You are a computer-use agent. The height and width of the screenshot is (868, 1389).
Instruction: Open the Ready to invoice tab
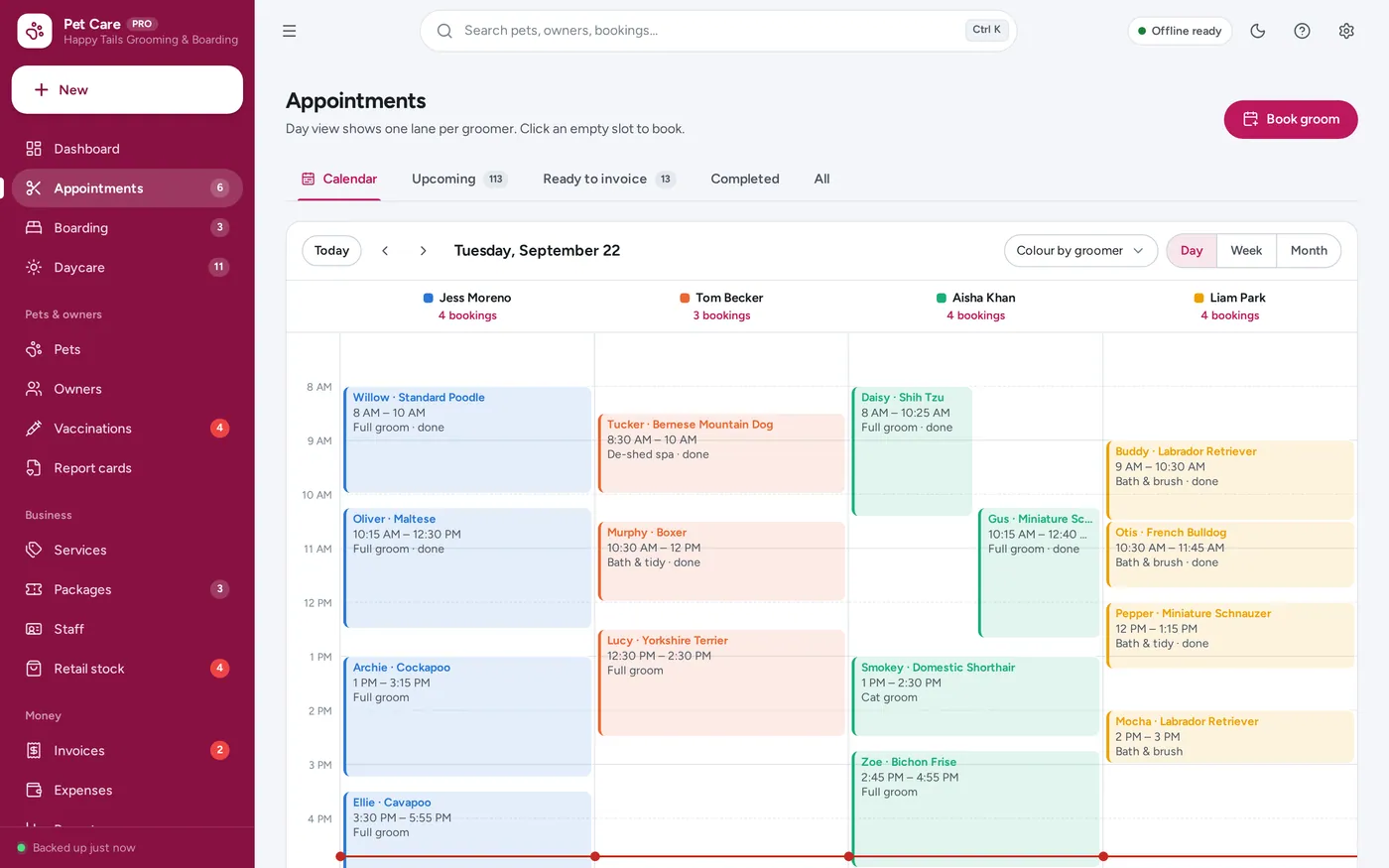pyautogui.click(x=609, y=180)
